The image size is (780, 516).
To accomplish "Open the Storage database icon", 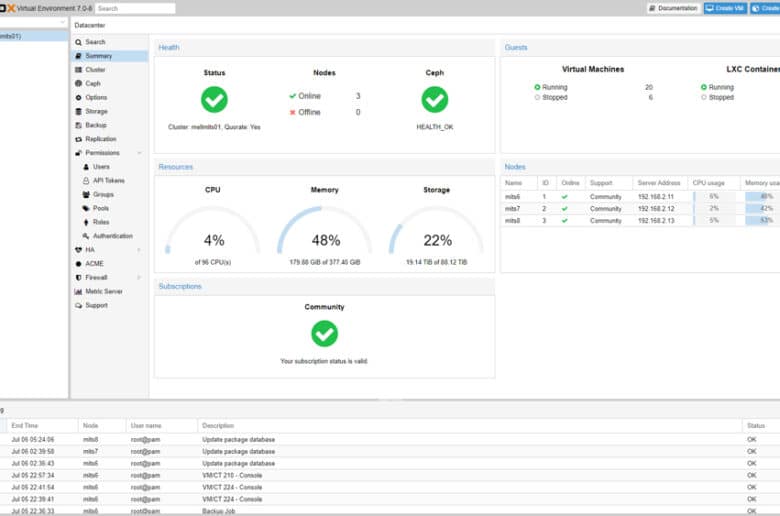I will [x=78, y=111].
